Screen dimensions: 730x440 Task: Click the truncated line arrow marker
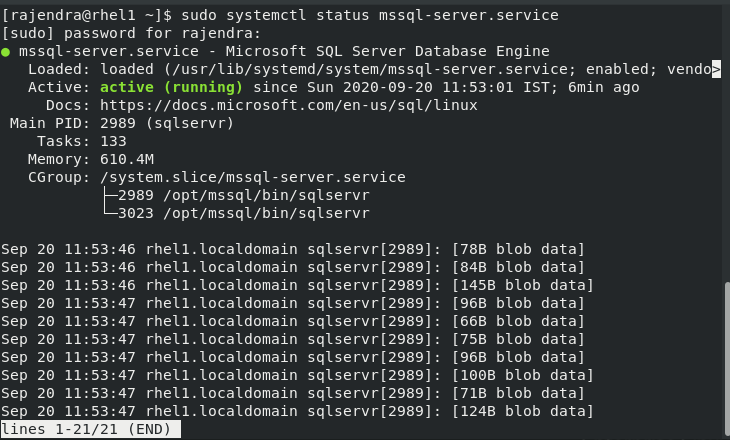[716, 69]
